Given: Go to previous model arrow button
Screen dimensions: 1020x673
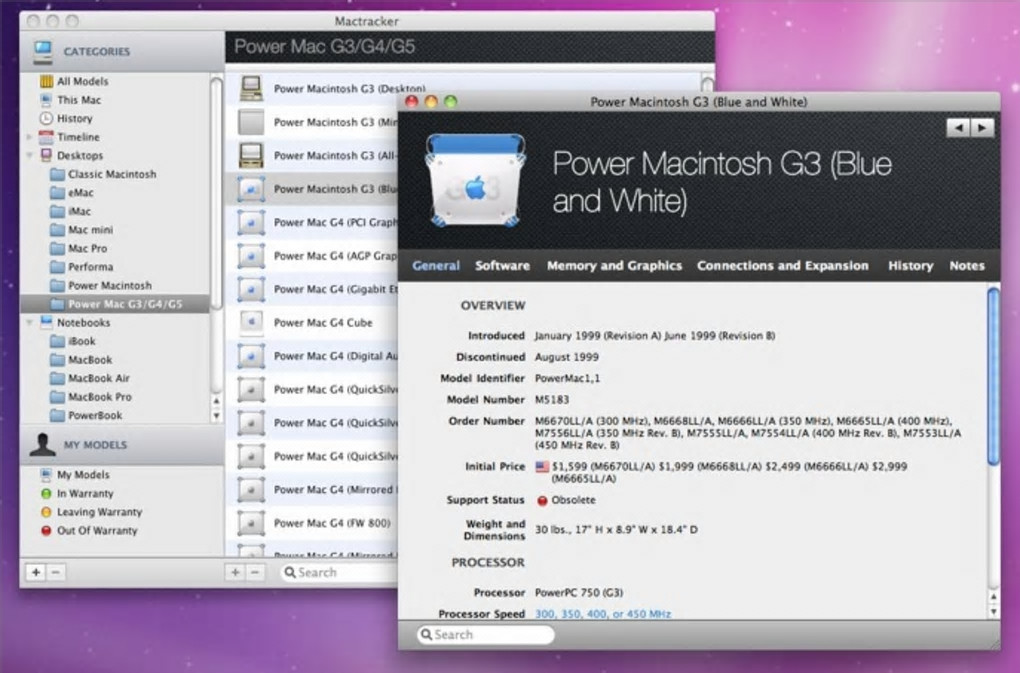Looking at the screenshot, I should pos(958,128).
